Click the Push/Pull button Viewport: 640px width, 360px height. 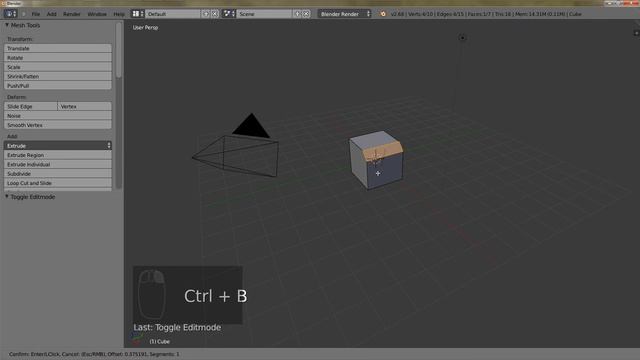click(58, 86)
